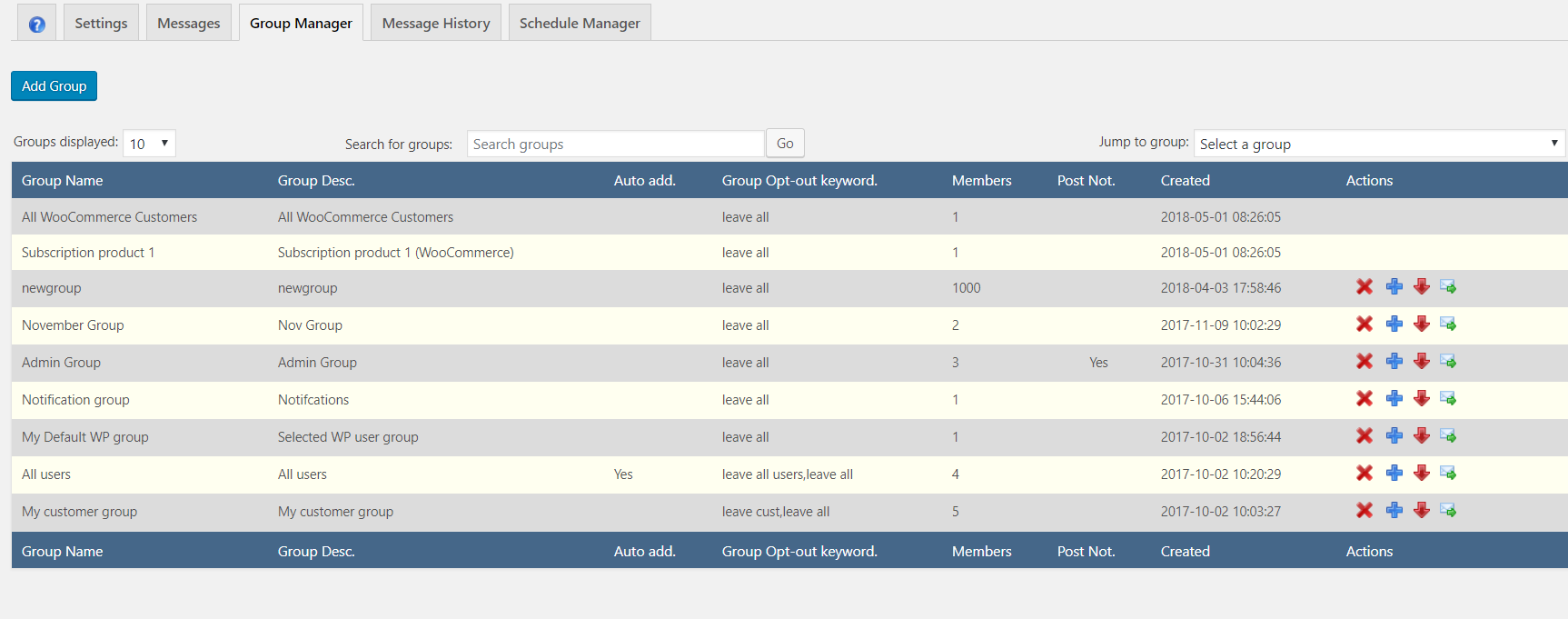The width and height of the screenshot is (1568, 619).
Task: Expand the Jump to group selector
Action: tap(1378, 144)
